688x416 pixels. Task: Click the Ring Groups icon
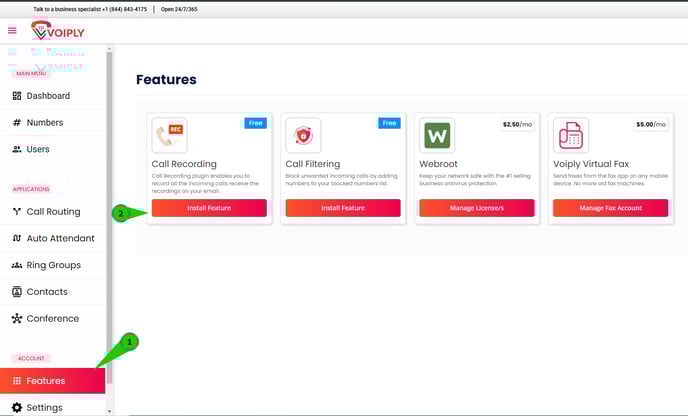(x=17, y=265)
